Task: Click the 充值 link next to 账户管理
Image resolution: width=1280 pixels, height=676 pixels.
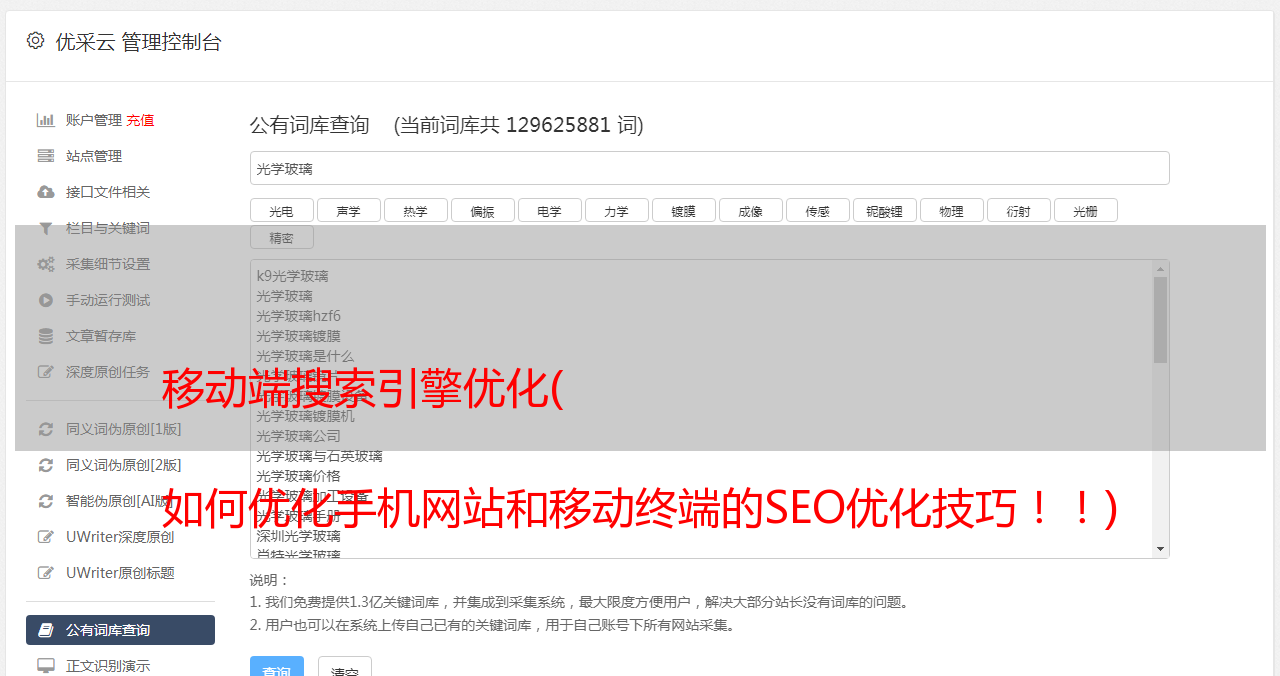Action: click(140, 120)
